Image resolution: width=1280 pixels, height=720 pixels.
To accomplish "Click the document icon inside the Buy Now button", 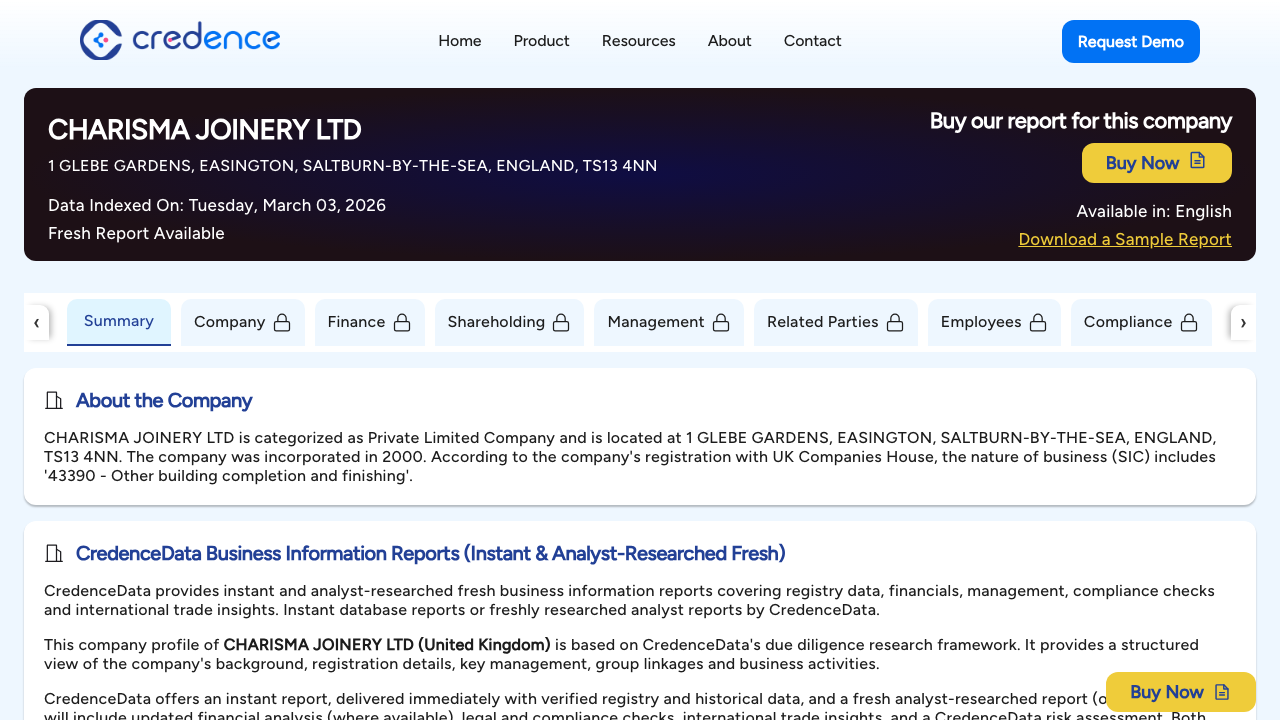I will click(x=1199, y=162).
